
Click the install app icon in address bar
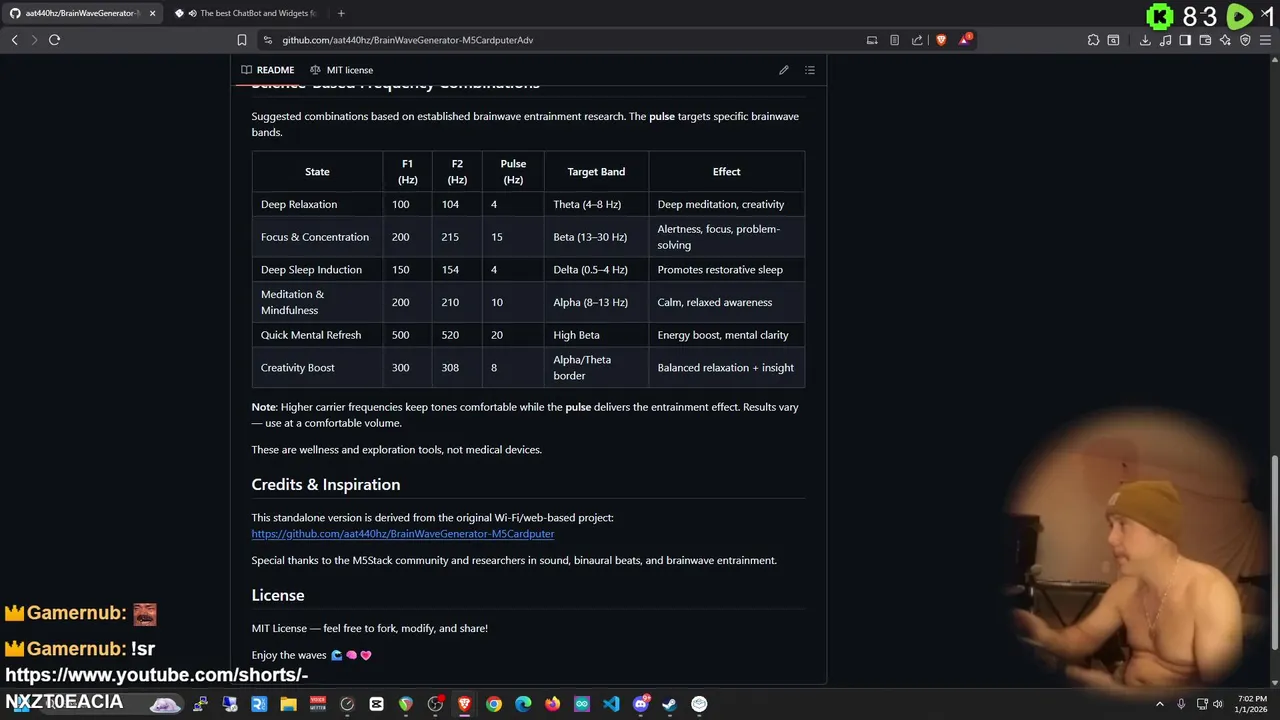point(872,40)
